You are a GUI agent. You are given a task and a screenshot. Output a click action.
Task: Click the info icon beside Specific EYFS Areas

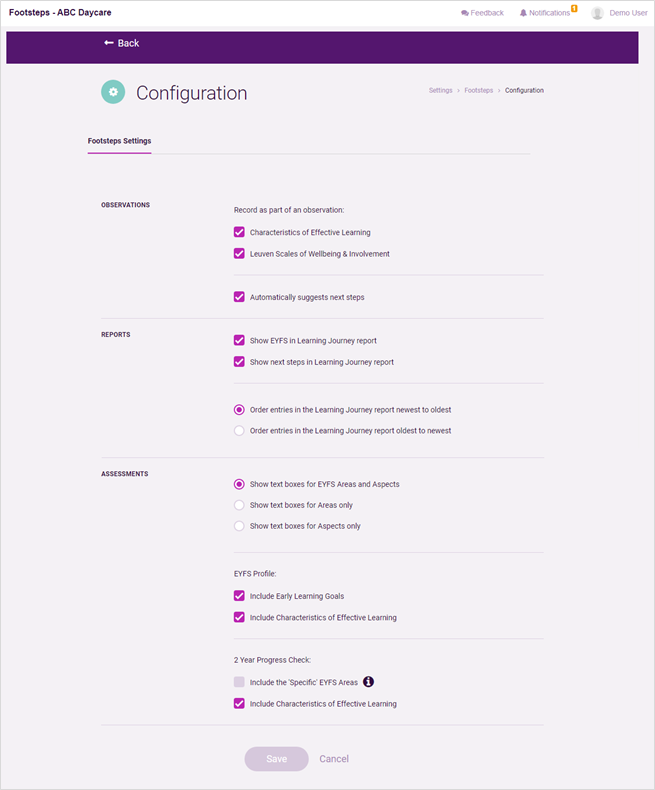[368, 682]
